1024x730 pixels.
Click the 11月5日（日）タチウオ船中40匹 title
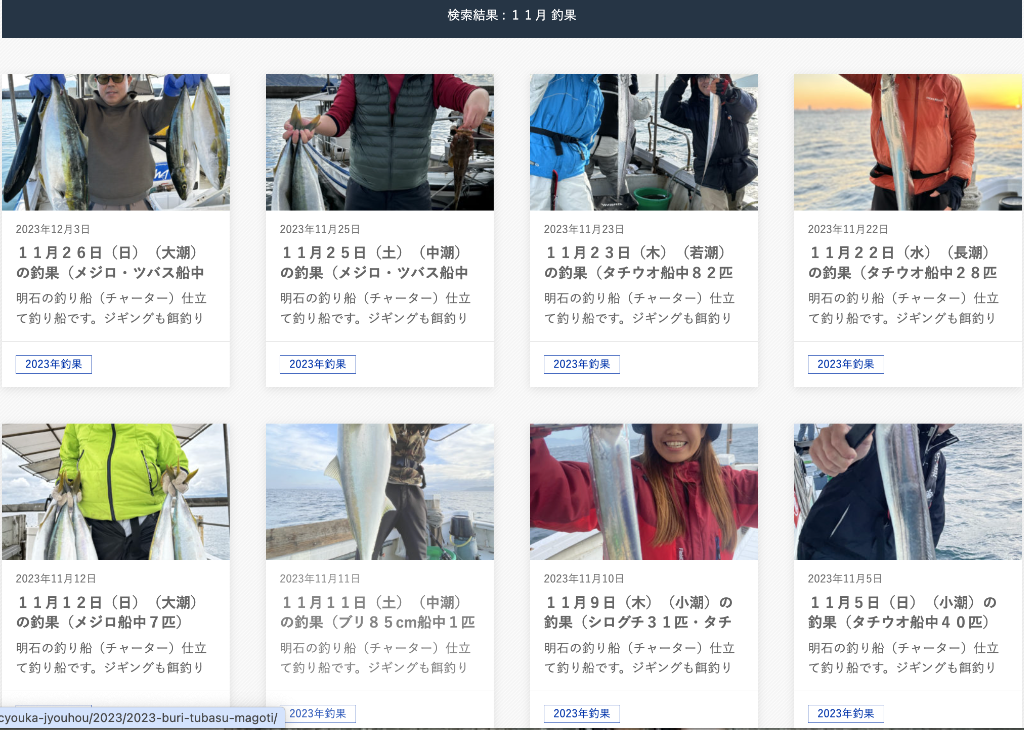click(x=902, y=612)
